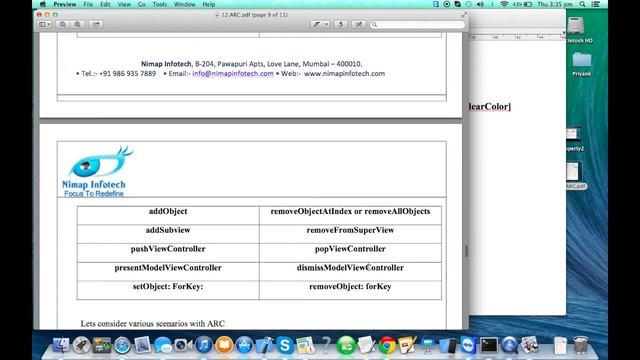Open the Window menu
The height and width of the screenshot is (360, 640).
(x=184, y=4)
